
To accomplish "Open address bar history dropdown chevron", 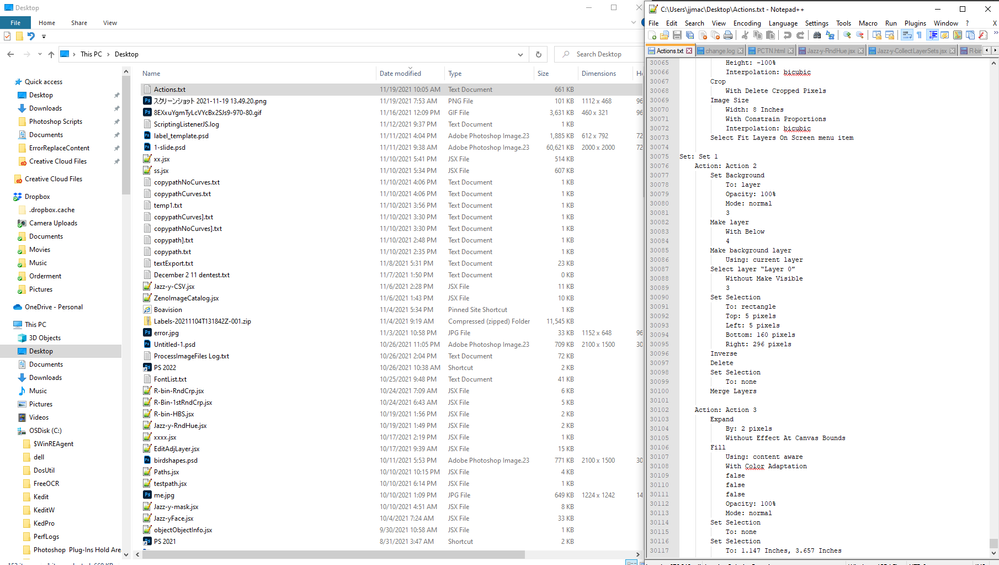I will click(521, 54).
